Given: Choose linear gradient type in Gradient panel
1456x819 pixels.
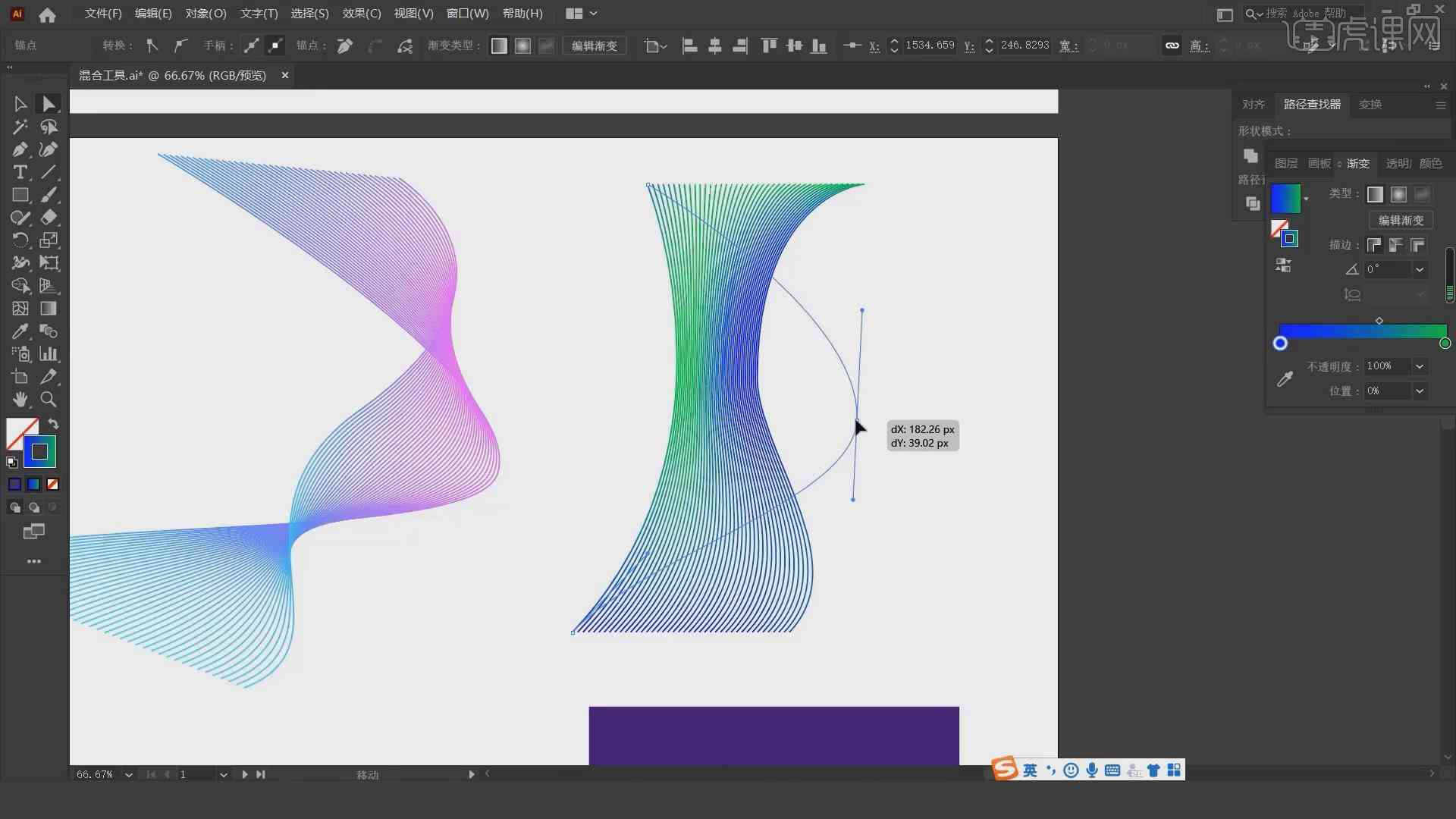Looking at the screenshot, I should tap(1375, 195).
